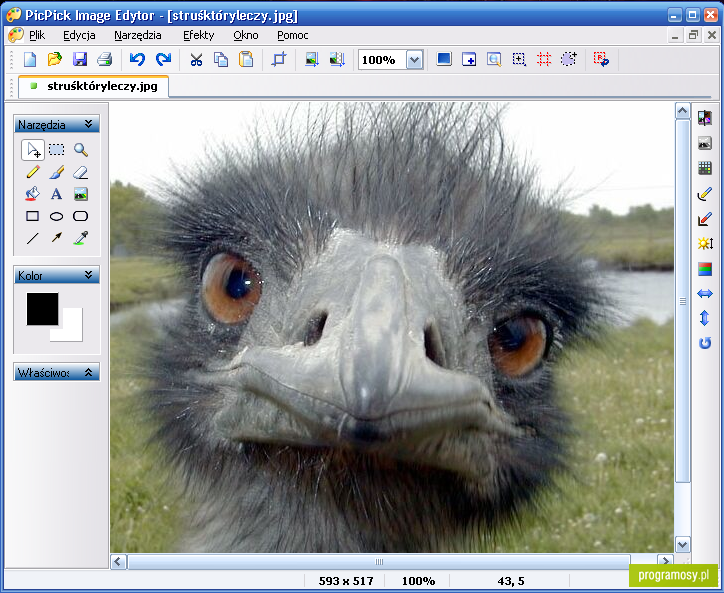Image resolution: width=724 pixels, height=593 pixels.
Task: Rotate image with circular arrow icon
Action: [x=705, y=343]
